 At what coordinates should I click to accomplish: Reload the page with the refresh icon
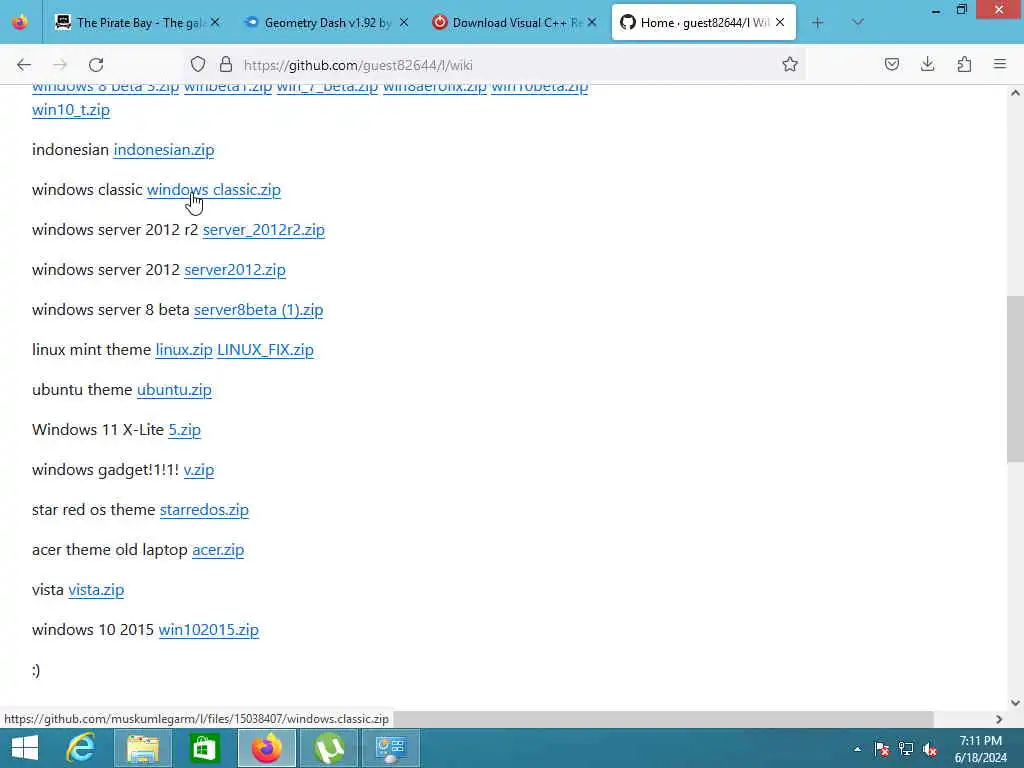(x=96, y=65)
